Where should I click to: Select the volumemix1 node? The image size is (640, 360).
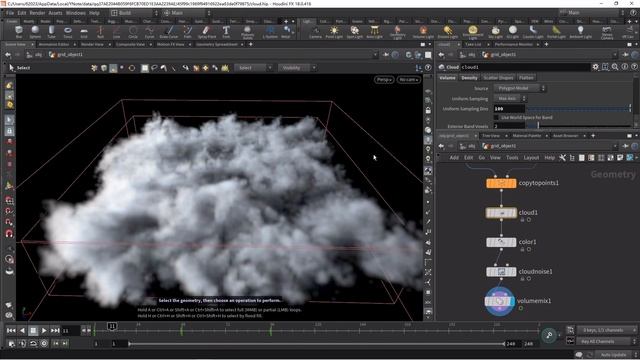tap(500, 301)
